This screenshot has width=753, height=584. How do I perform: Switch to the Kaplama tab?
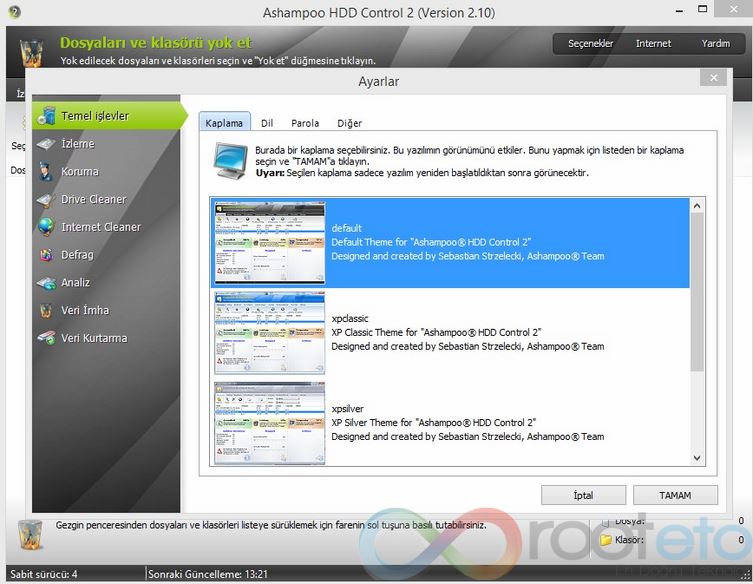click(224, 122)
